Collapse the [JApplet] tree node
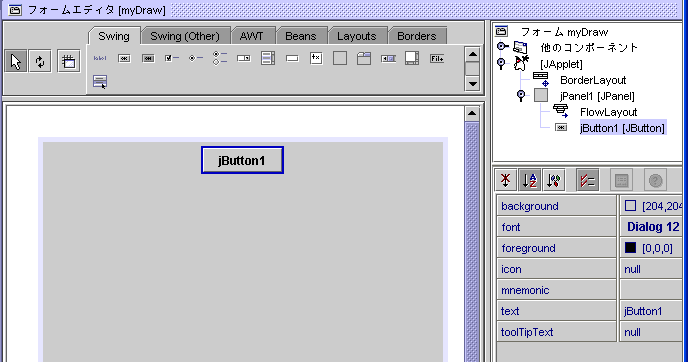 (x=501, y=64)
